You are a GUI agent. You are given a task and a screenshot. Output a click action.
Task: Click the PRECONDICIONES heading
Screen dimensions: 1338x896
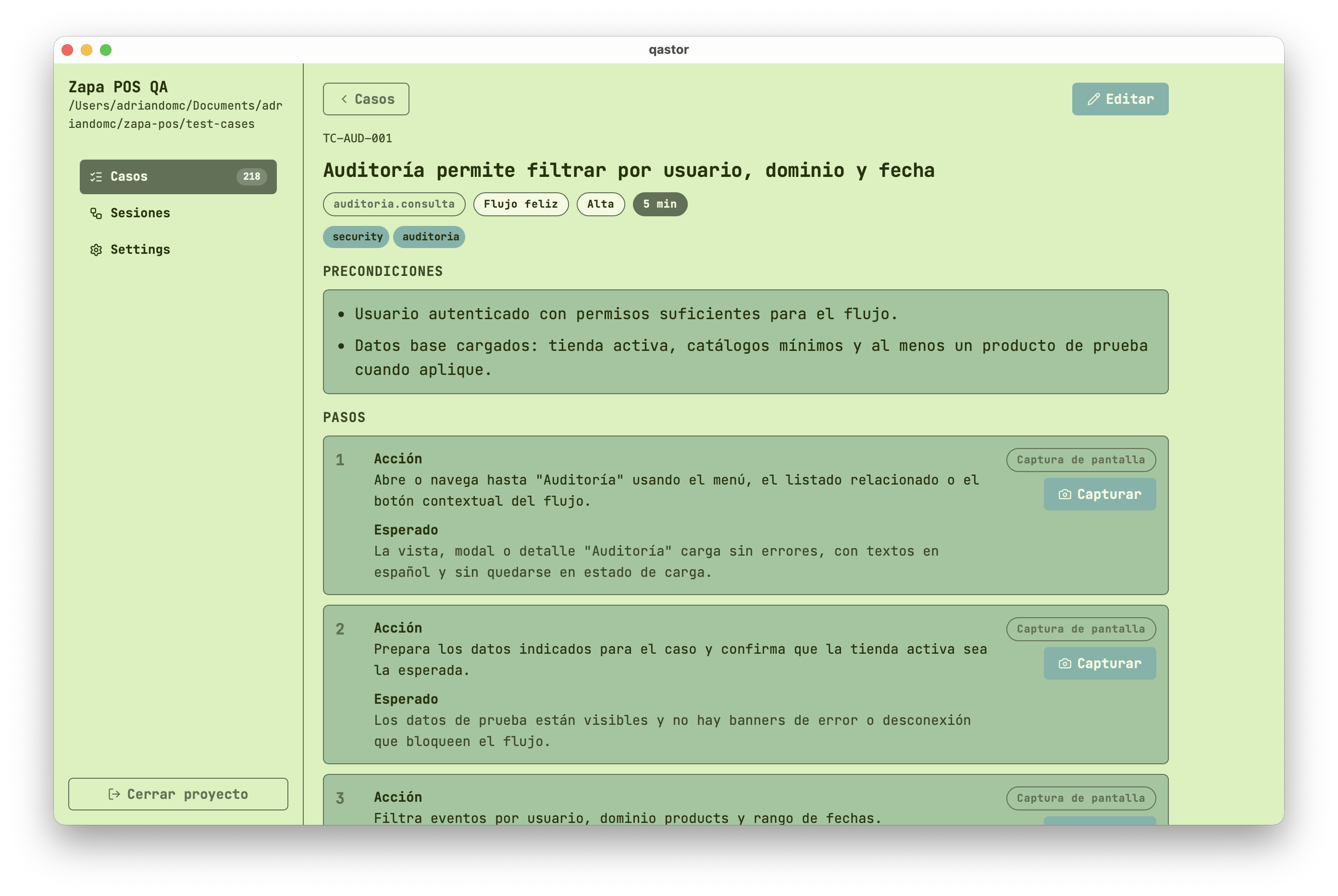click(x=383, y=272)
